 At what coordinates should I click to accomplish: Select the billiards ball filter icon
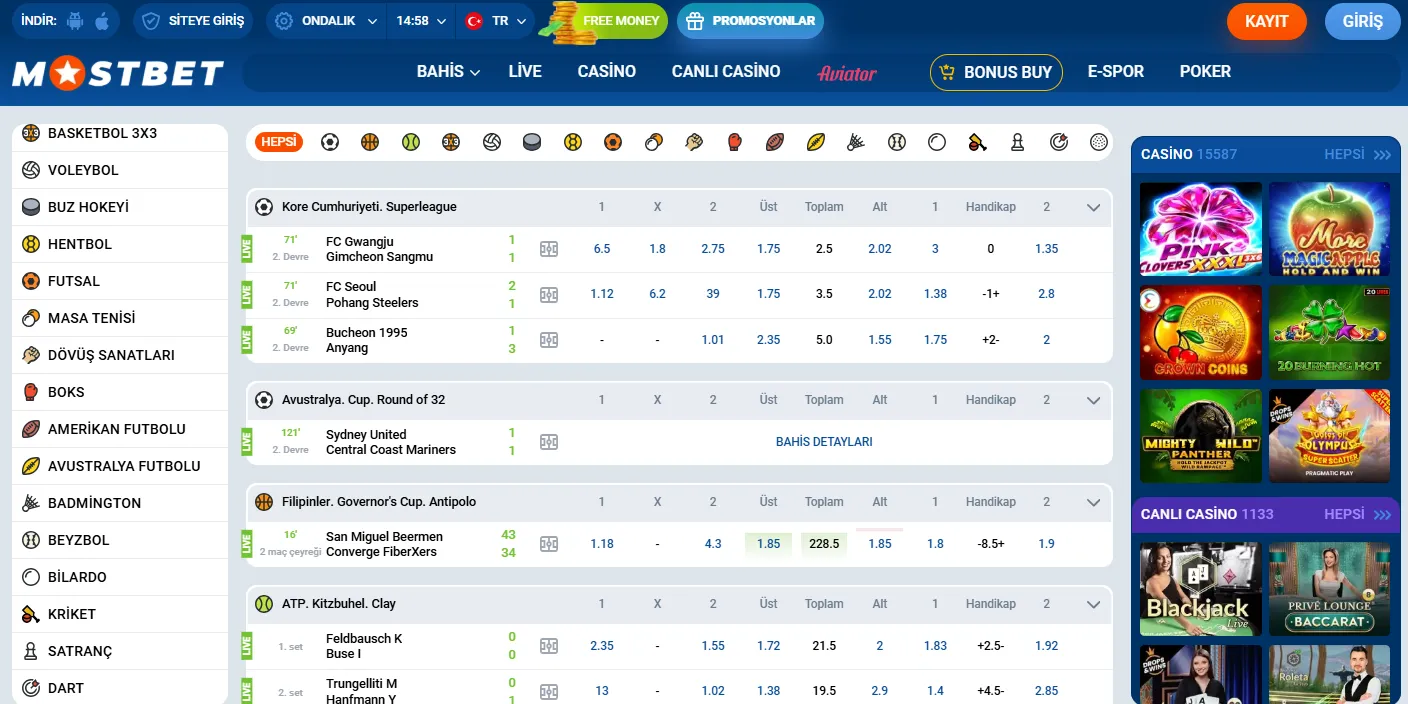tap(937, 142)
